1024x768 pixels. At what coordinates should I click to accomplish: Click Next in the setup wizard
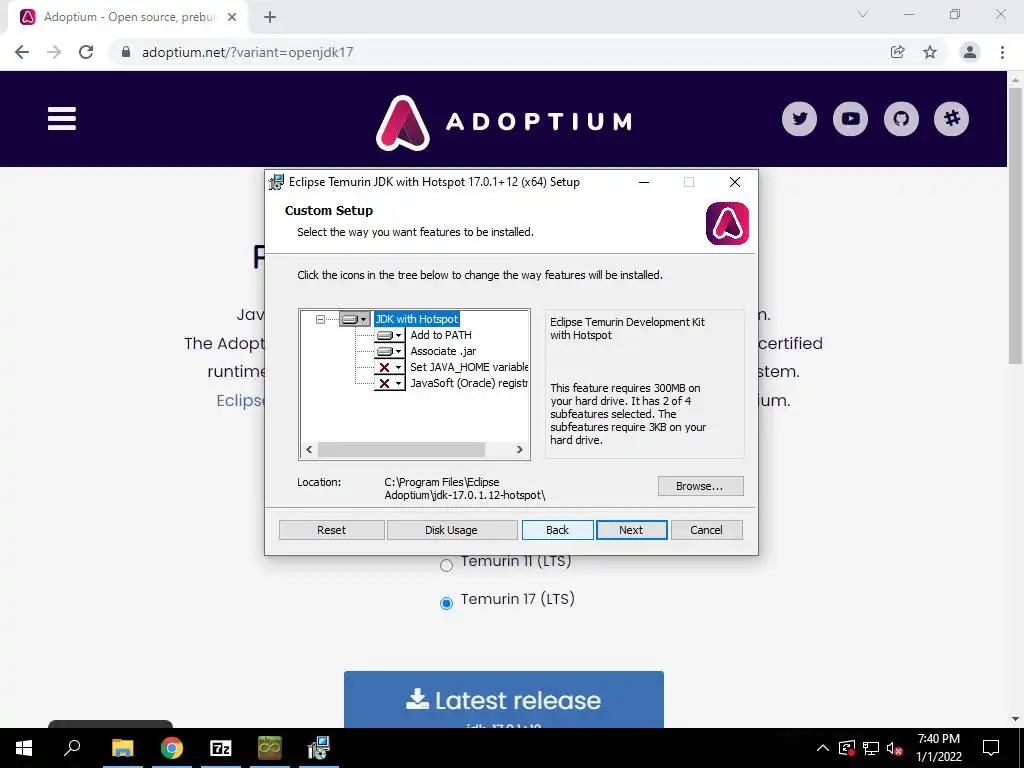tap(631, 530)
